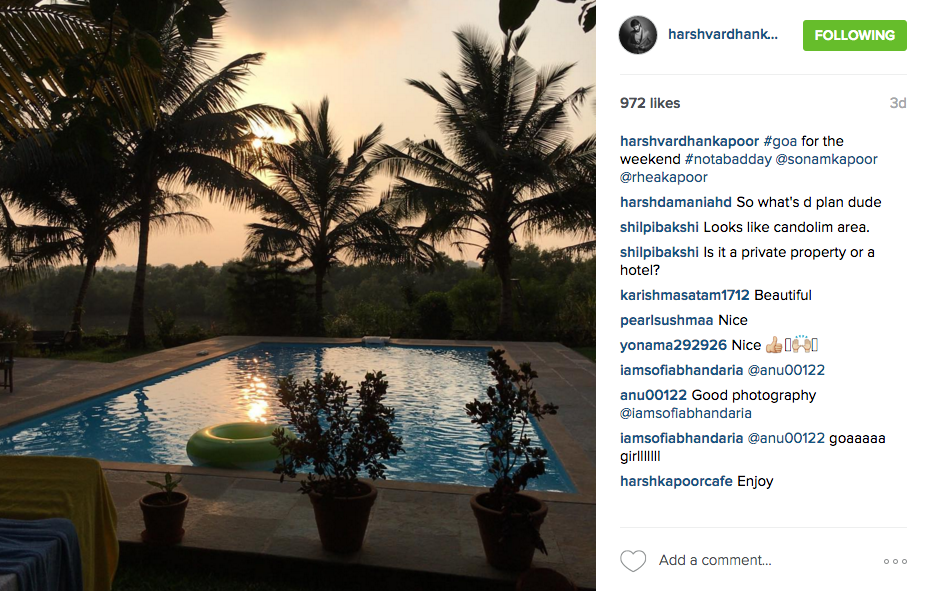The image size is (930, 591).
Task: Open the 3d post timestamp
Action: click(898, 103)
